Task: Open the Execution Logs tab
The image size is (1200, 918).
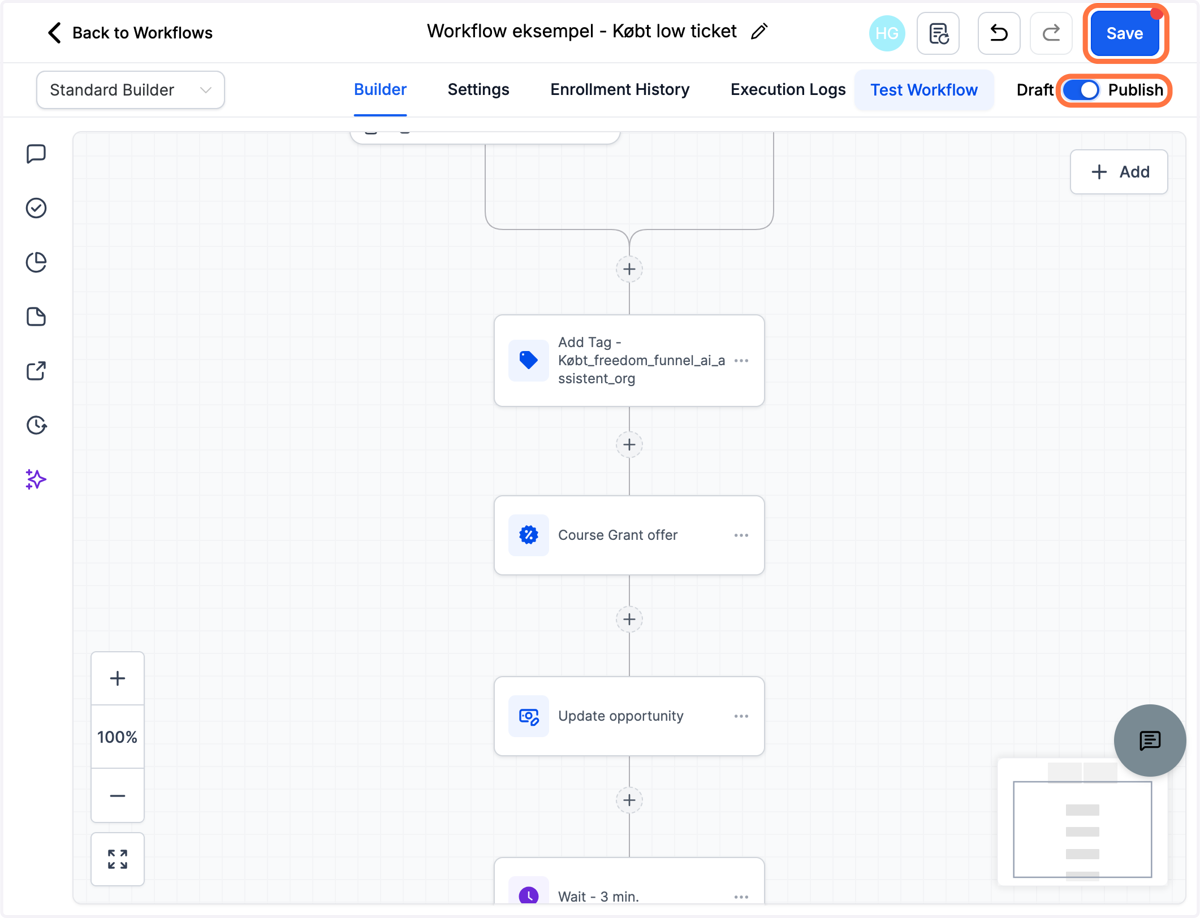Action: point(788,90)
